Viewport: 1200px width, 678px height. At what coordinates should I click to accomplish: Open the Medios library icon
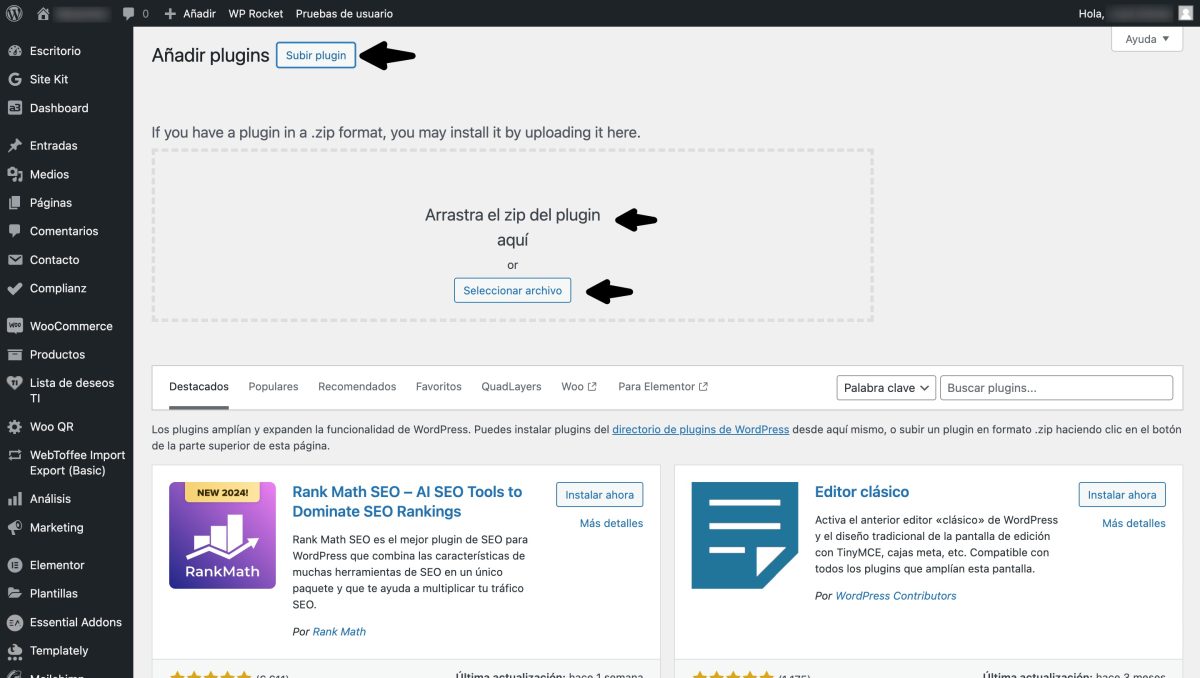pyautogui.click(x=16, y=173)
